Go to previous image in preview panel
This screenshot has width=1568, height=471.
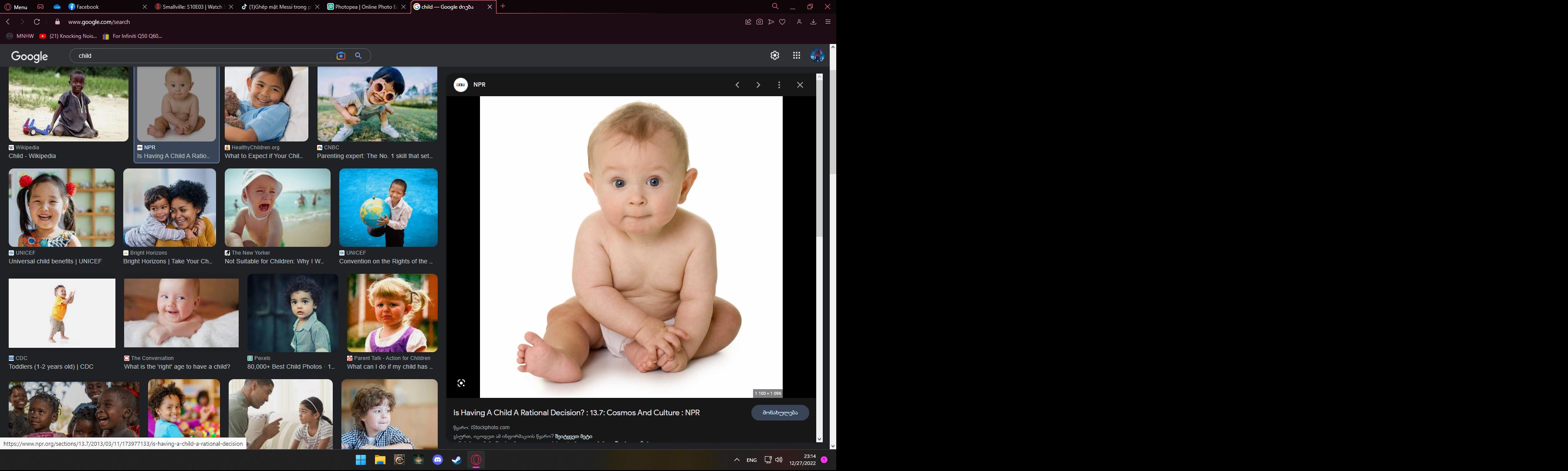click(737, 85)
